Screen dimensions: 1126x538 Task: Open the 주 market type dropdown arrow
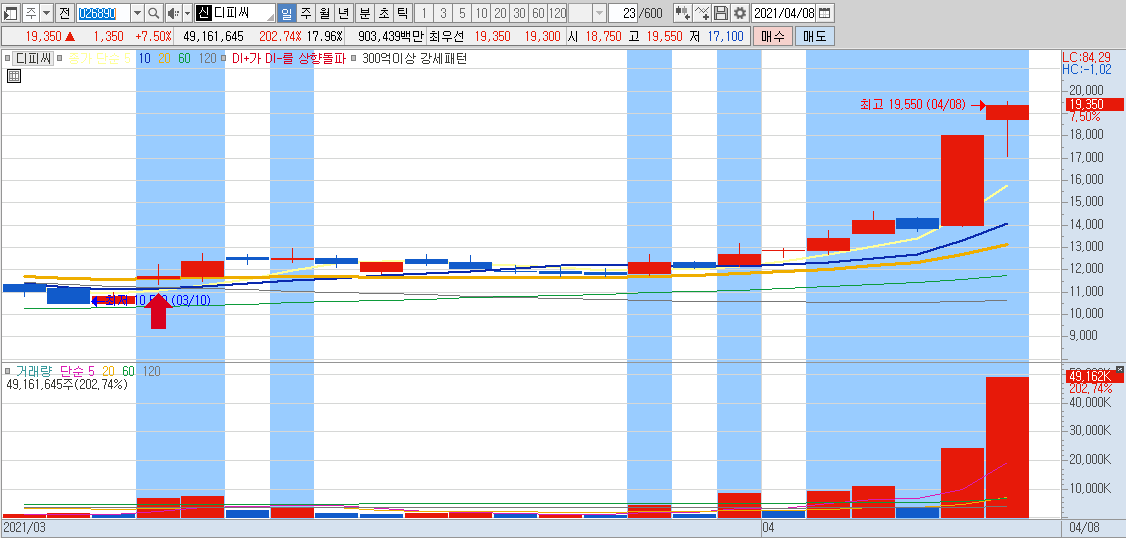tap(46, 13)
